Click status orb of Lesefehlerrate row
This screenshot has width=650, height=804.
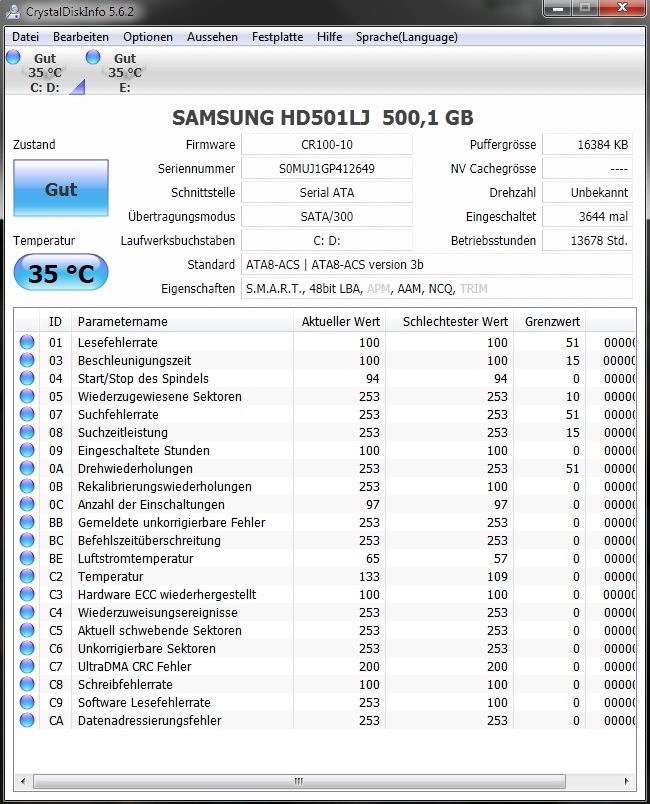pos(27,342)
